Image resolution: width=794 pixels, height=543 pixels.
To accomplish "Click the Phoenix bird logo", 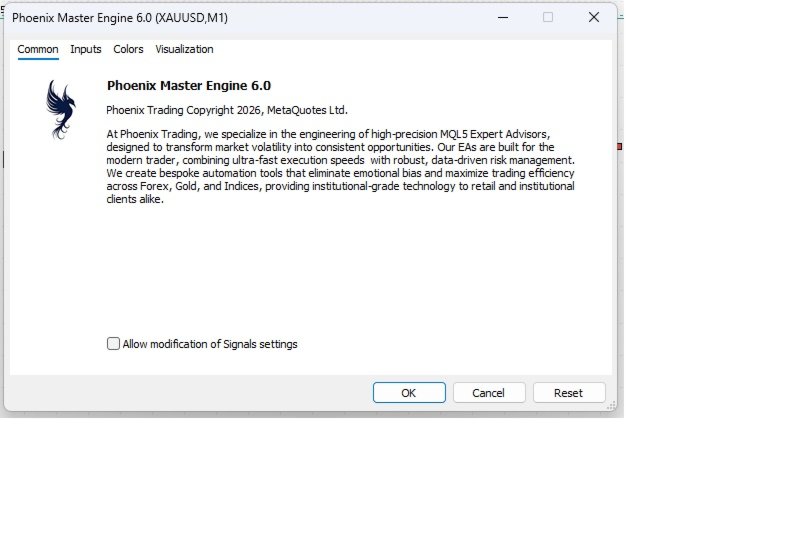I will coord(61,109).
